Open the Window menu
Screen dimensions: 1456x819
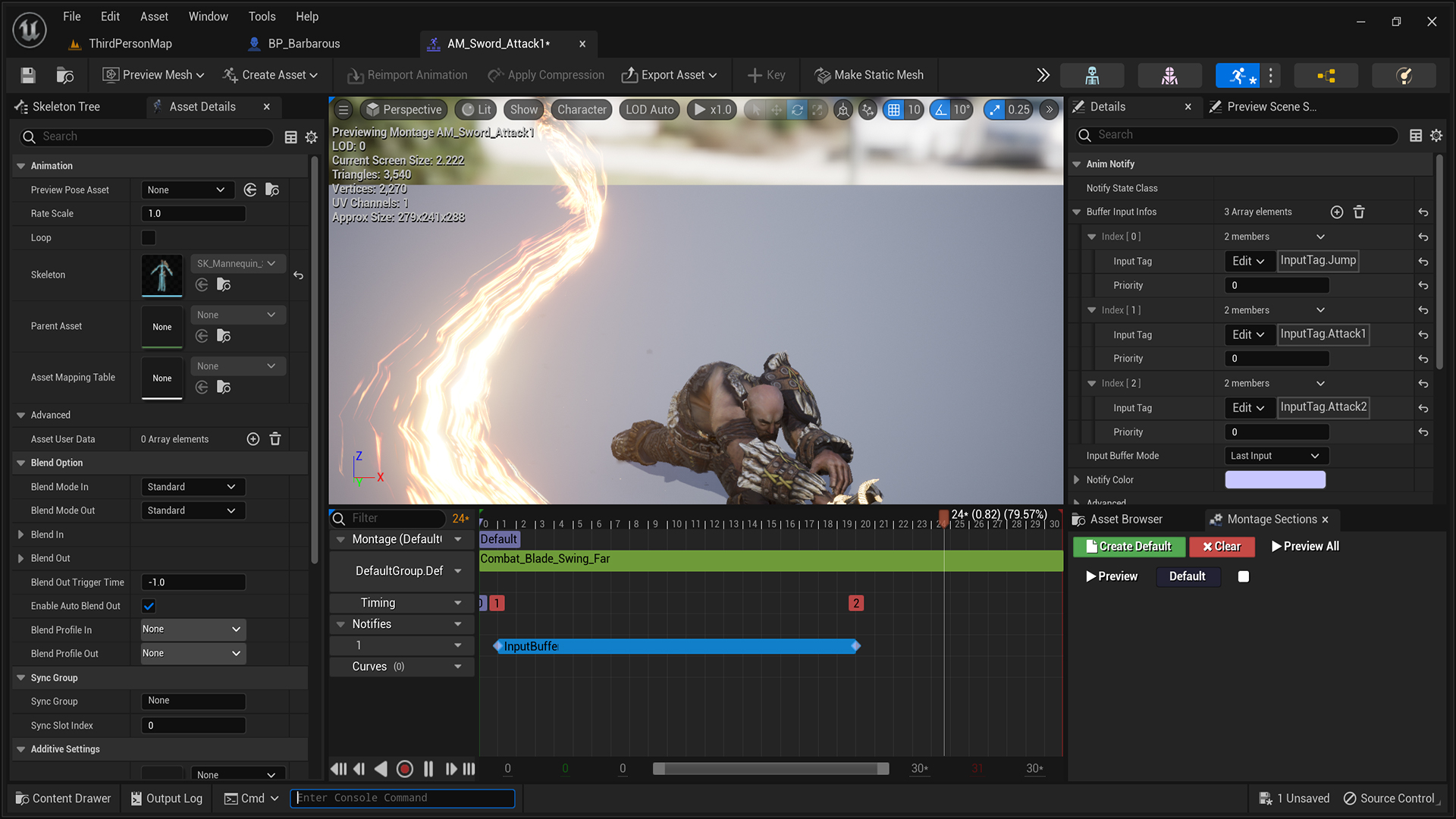(x=208, y=16)
